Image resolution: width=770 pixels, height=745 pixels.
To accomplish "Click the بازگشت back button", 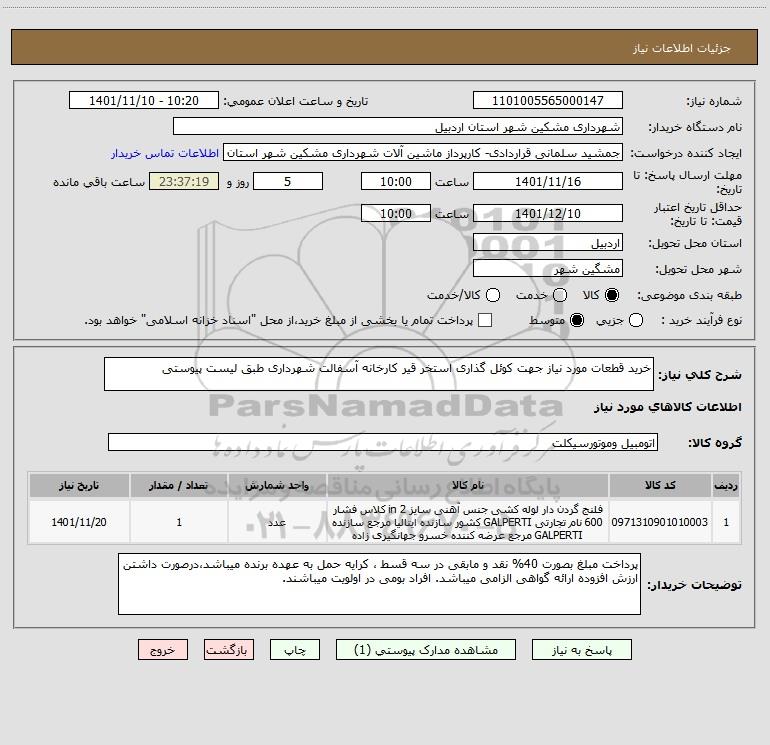I will [229, 650].
